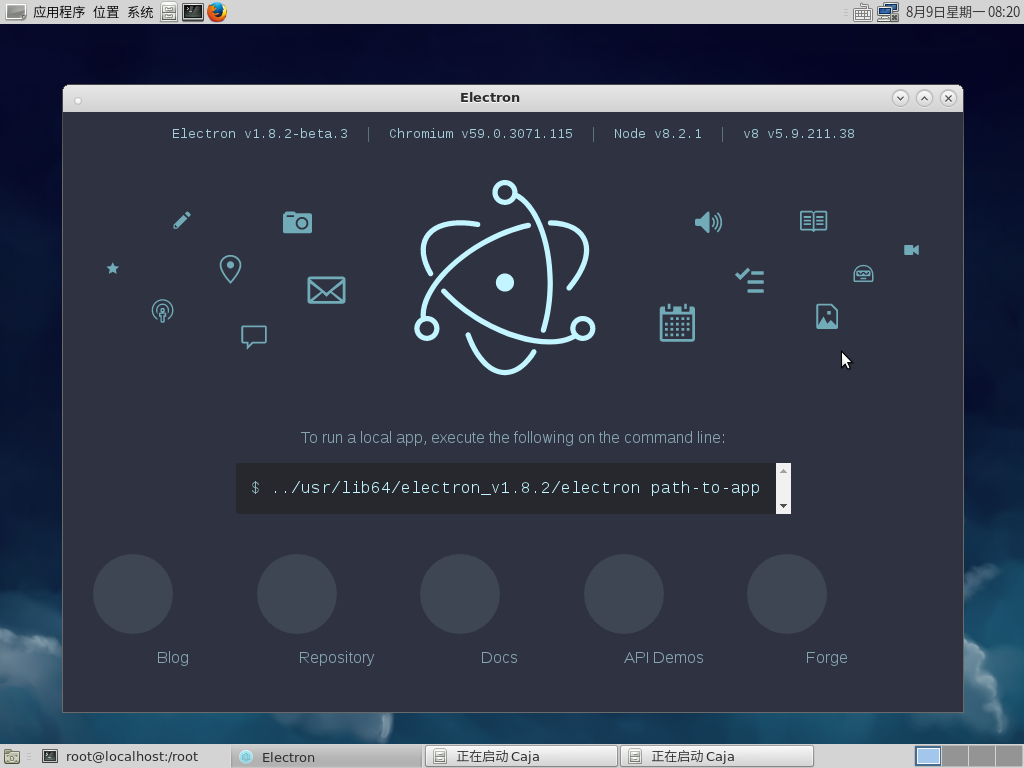1024x768 pixels.
Task: Switch to the first workspace
Action: coord(928,756)
